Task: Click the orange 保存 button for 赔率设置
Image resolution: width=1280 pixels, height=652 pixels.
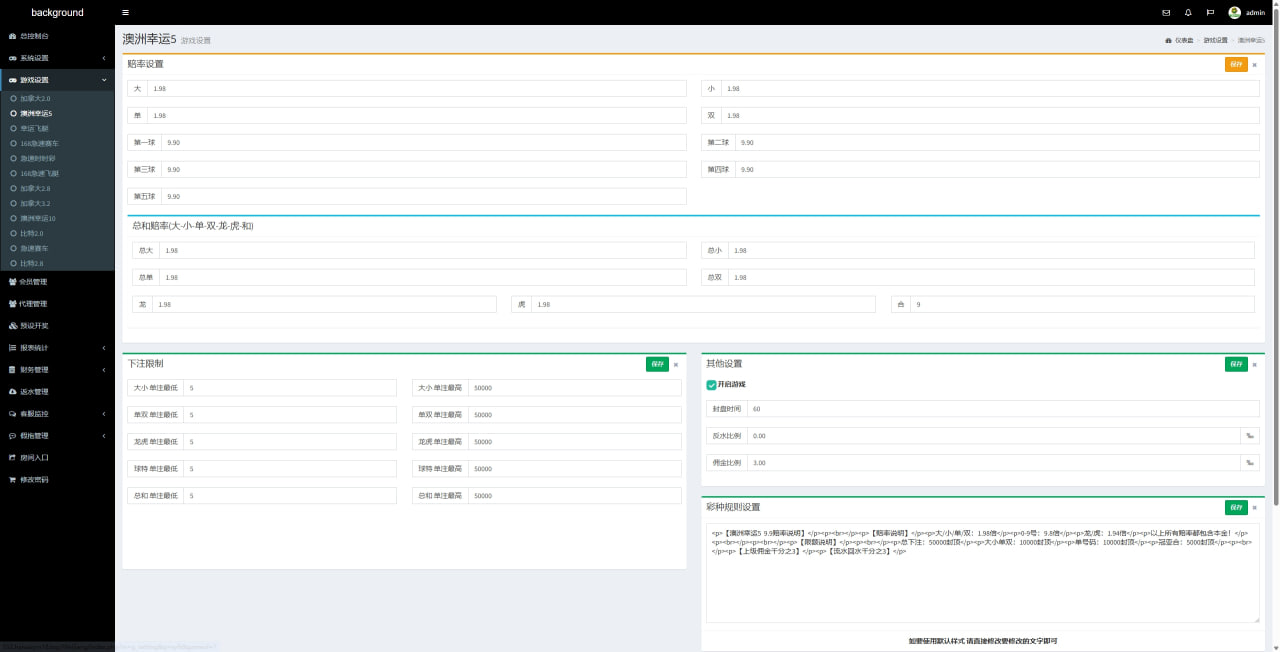Action: tap(1236, 65)
